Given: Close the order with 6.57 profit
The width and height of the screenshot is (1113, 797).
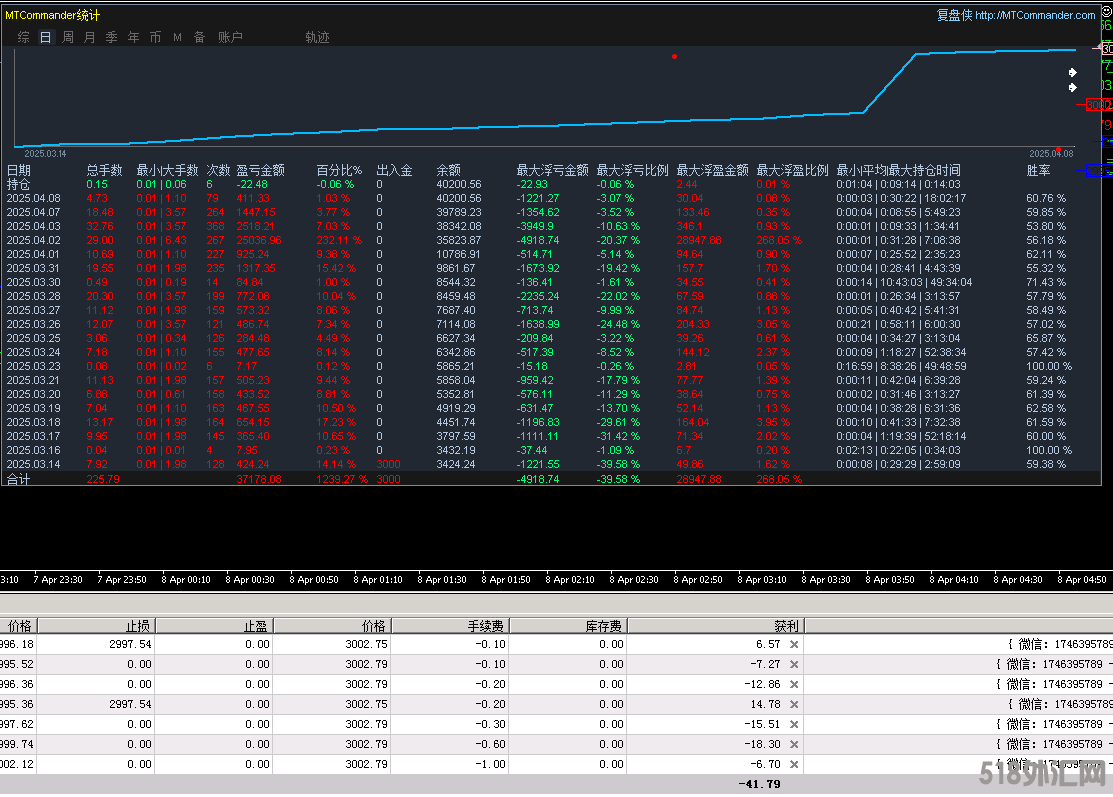Looking at the screenshot, I should [794, 645].
